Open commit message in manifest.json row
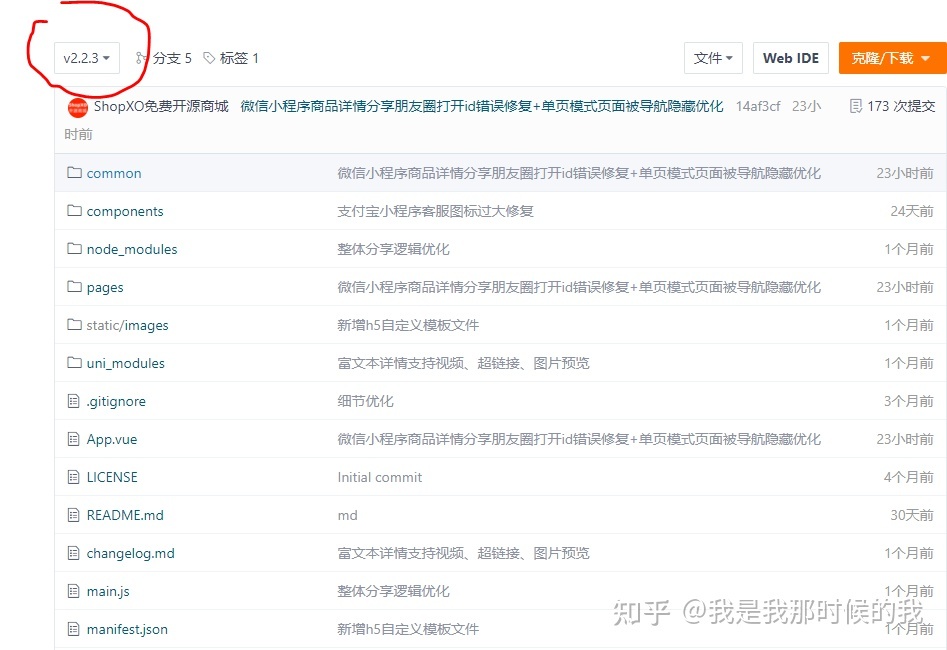947x650 pixels. coord(408,630)
